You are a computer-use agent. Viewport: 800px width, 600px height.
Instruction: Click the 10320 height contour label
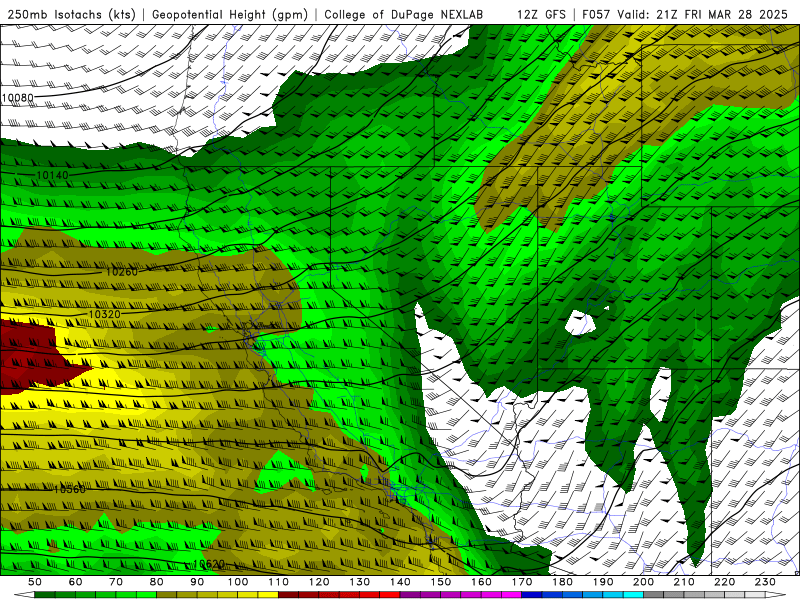pyautogui.click(x=105, y=314)
